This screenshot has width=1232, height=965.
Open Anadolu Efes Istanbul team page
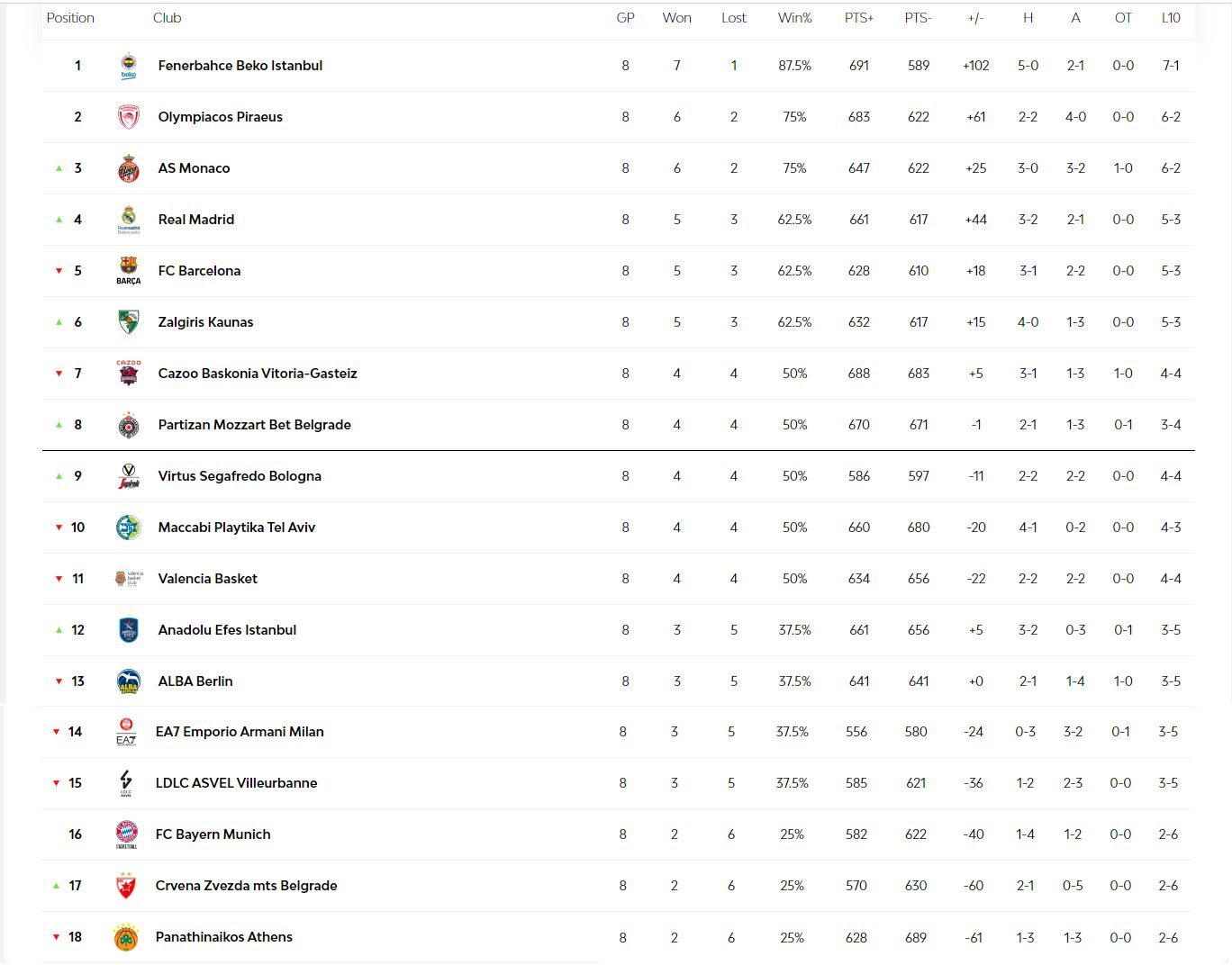pos(227,630)
